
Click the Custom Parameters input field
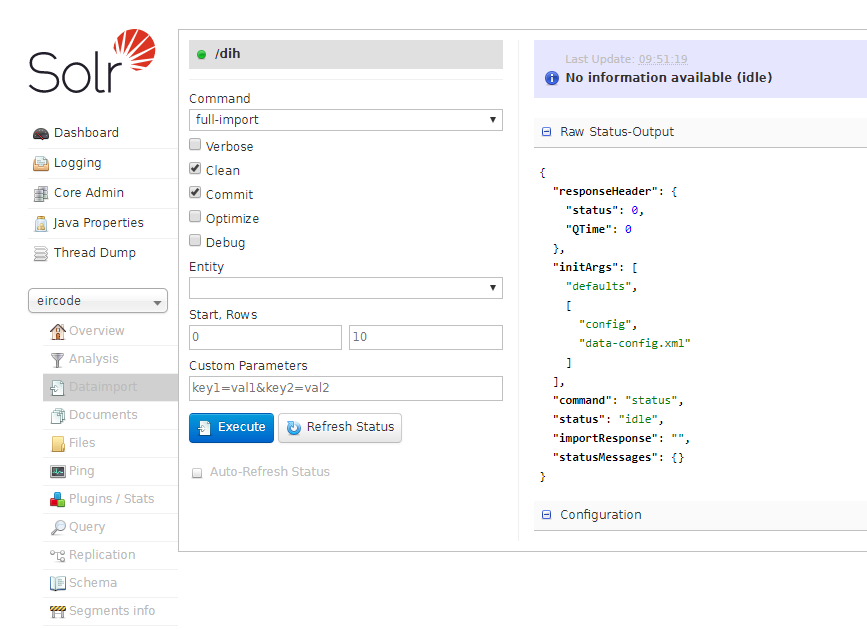(346, 389)
